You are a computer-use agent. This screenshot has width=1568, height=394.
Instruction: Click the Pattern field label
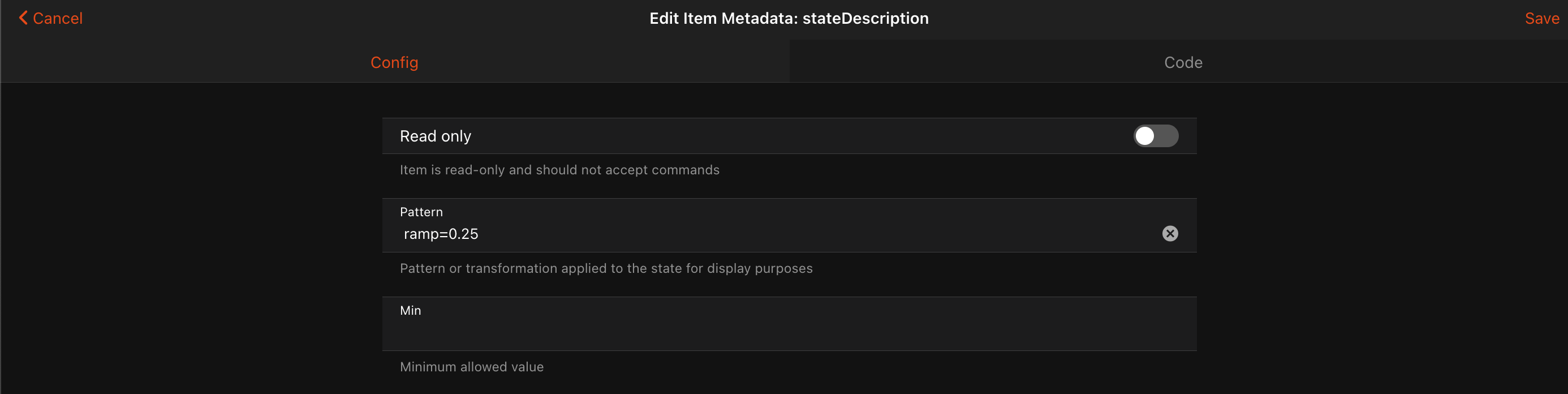[x=421, y=212]
